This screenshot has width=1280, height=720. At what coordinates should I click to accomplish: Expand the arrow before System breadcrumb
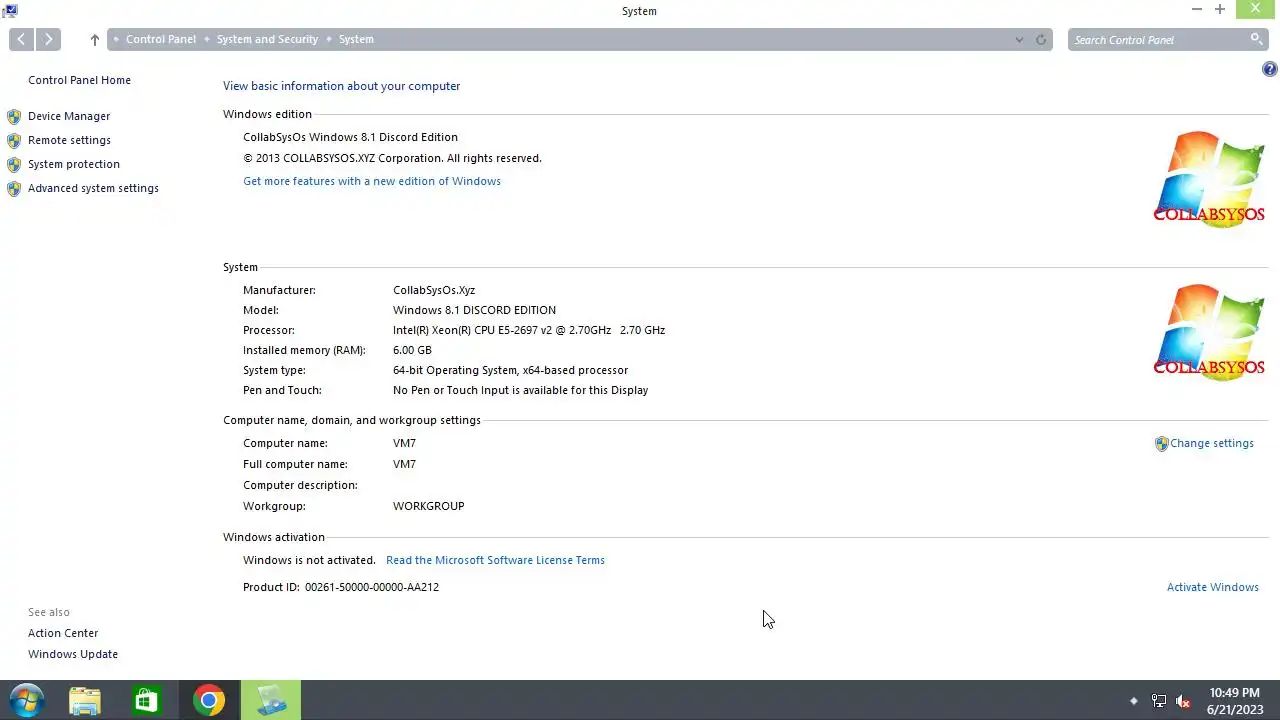tap(328, 39)
